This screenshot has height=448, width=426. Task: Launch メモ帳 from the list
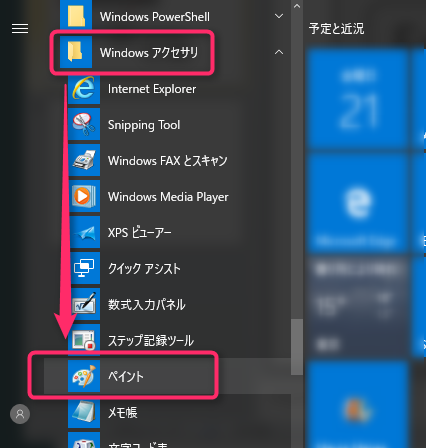123,413
